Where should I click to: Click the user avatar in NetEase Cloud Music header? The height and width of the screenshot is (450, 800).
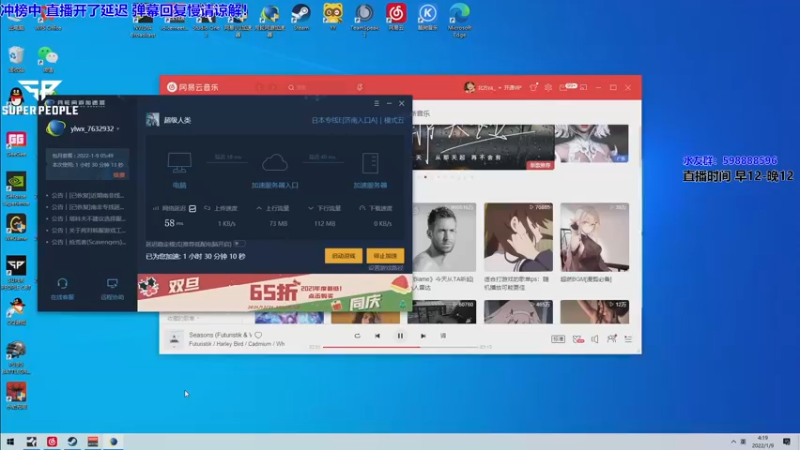pos(469,87)
